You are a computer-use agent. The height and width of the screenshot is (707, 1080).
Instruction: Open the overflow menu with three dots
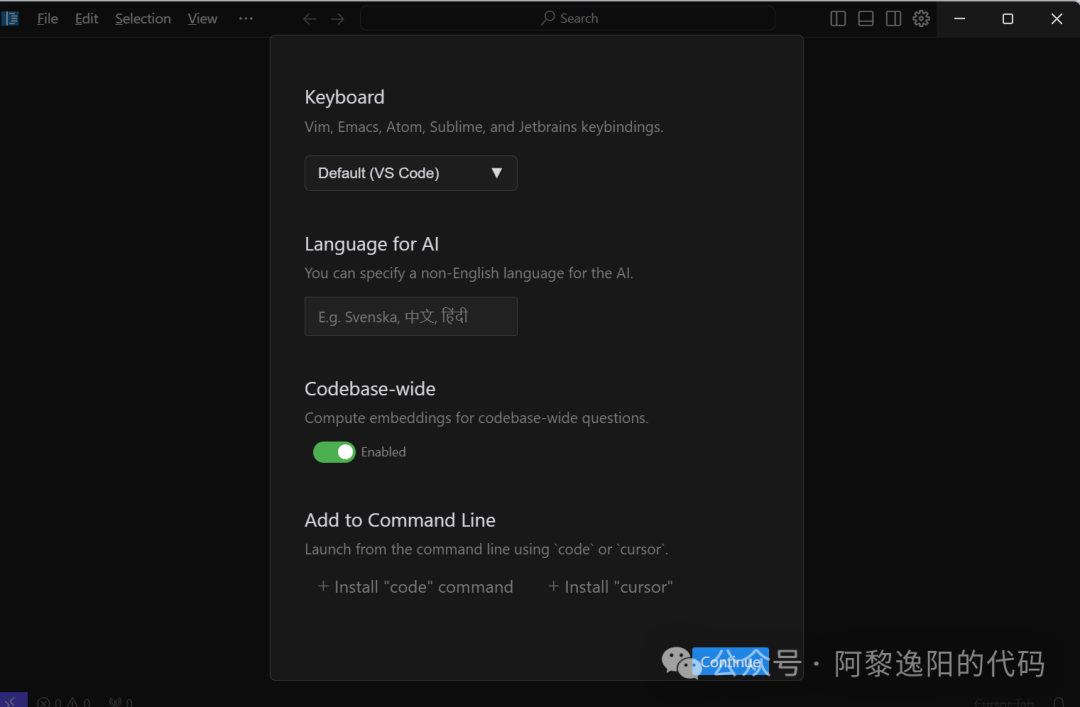[245, 19]
